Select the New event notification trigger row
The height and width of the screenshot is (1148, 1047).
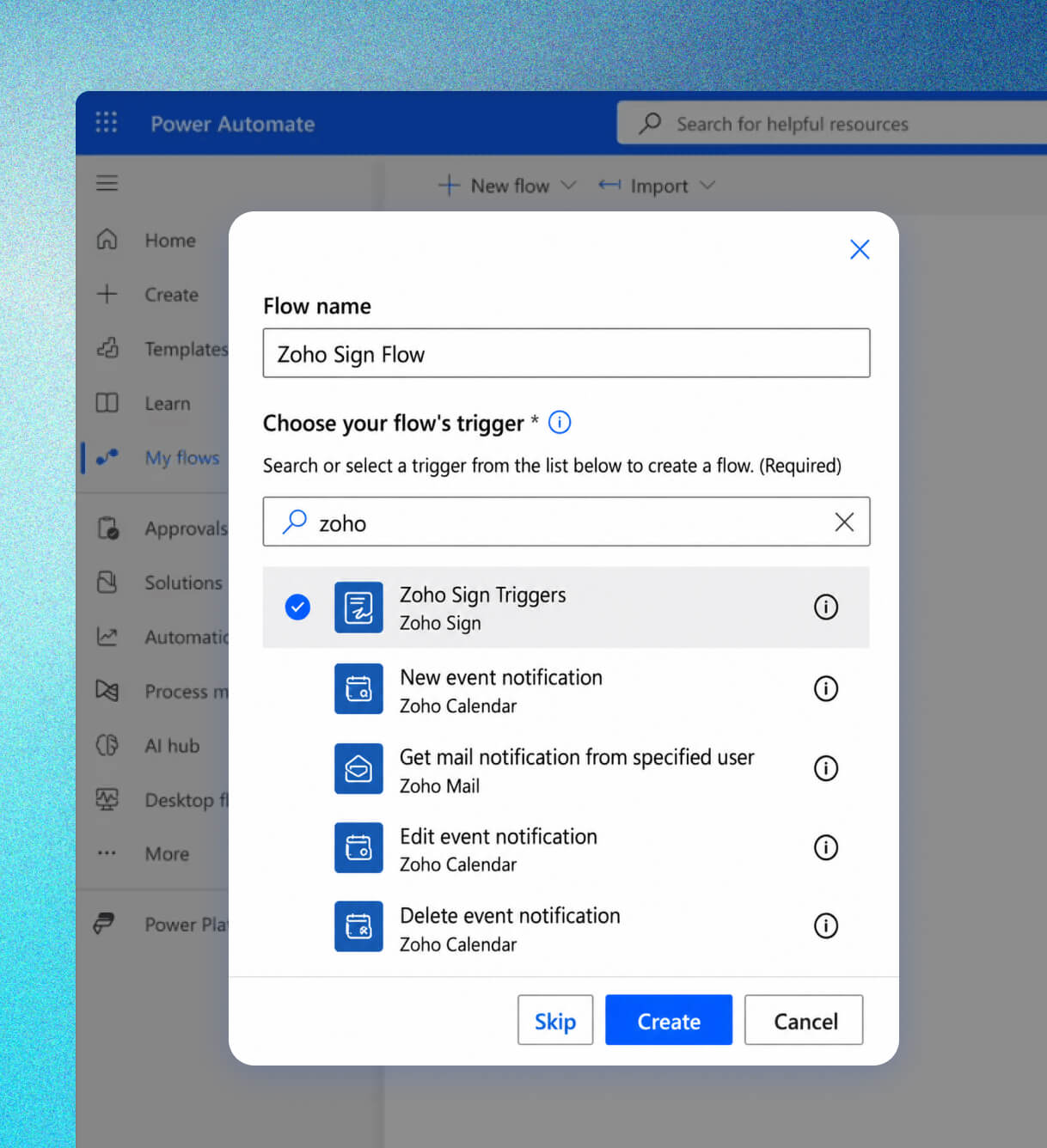(x=566, y=688)
